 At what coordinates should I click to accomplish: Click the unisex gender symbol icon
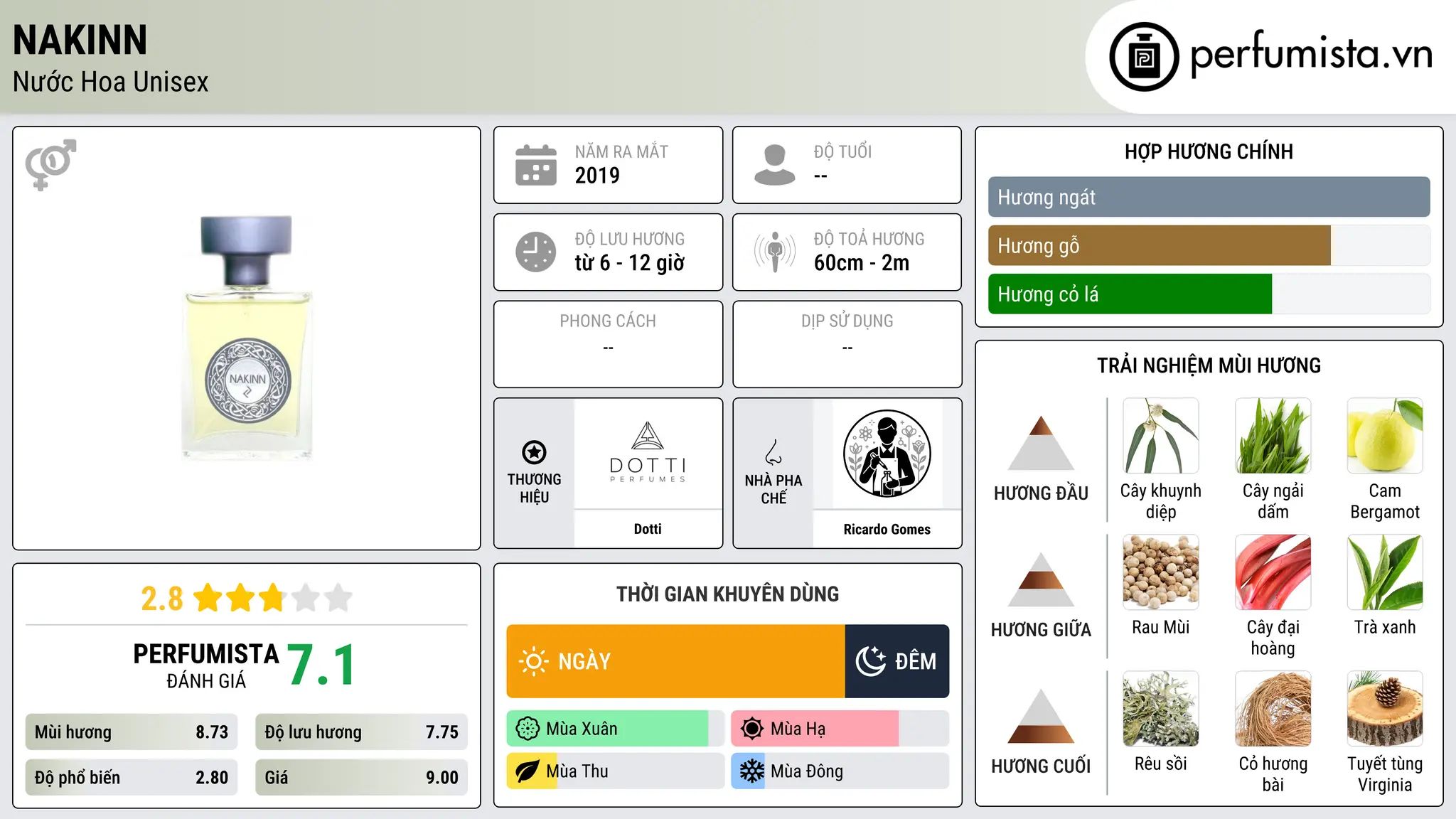click(50, 164)
